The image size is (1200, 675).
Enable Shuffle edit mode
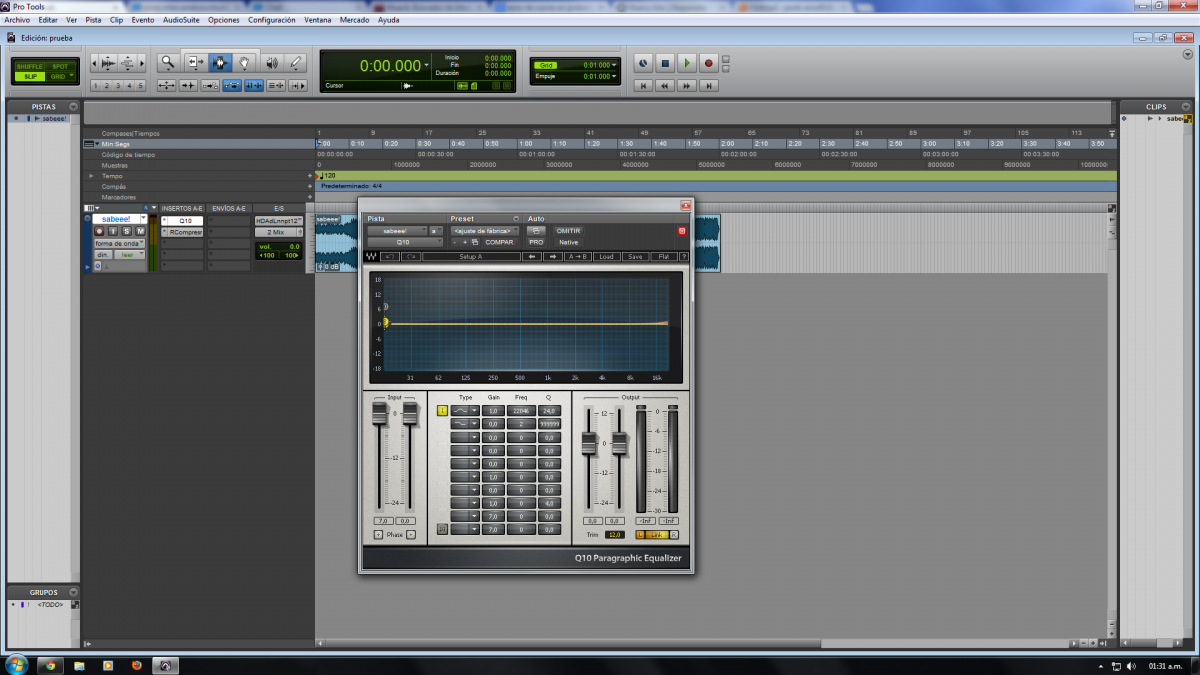click(x=29, y=66)
